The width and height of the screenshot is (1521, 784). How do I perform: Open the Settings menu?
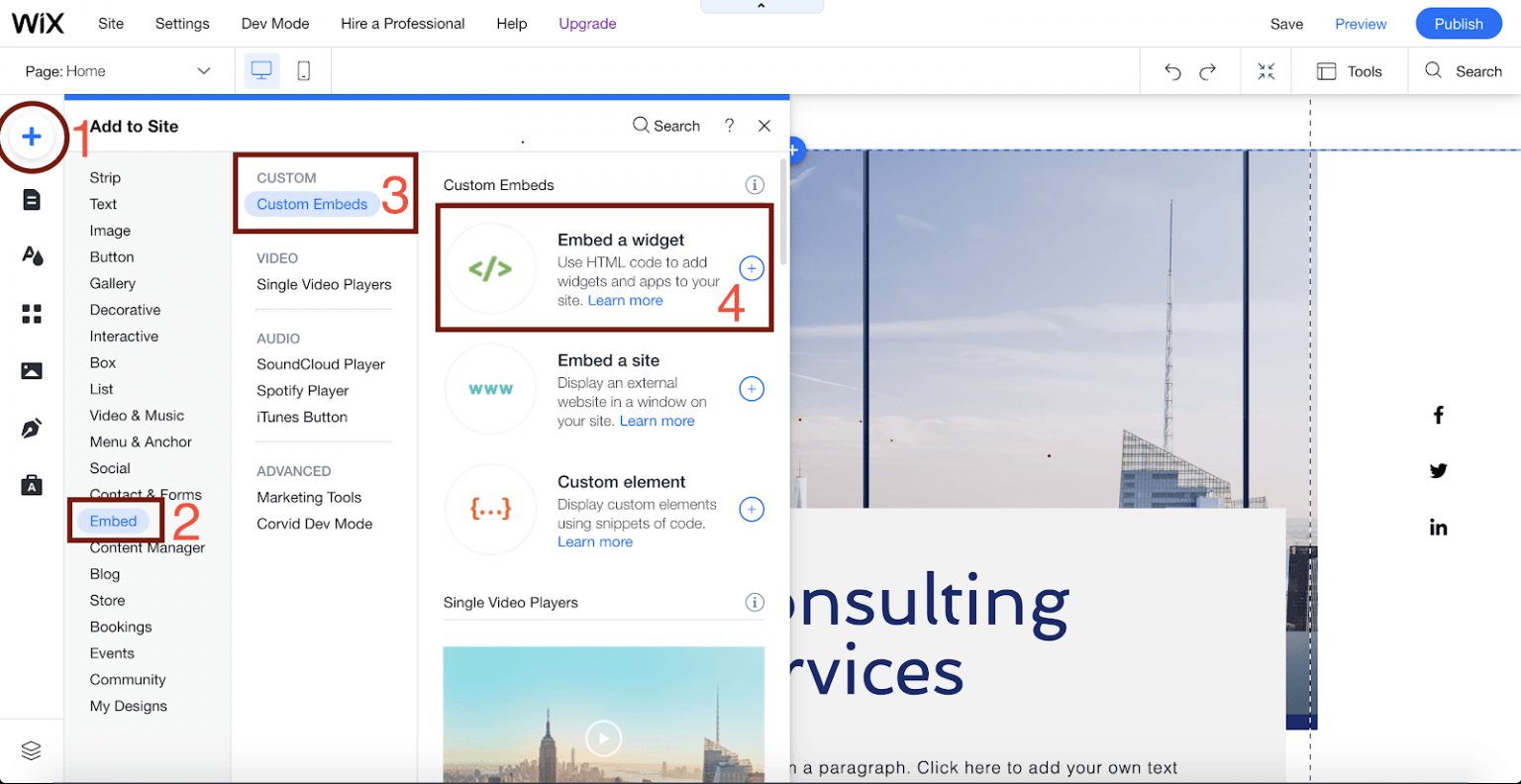182,23
